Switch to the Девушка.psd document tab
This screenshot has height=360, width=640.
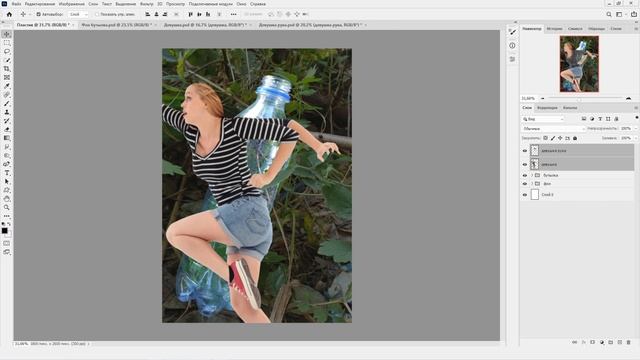pos(204,25)
